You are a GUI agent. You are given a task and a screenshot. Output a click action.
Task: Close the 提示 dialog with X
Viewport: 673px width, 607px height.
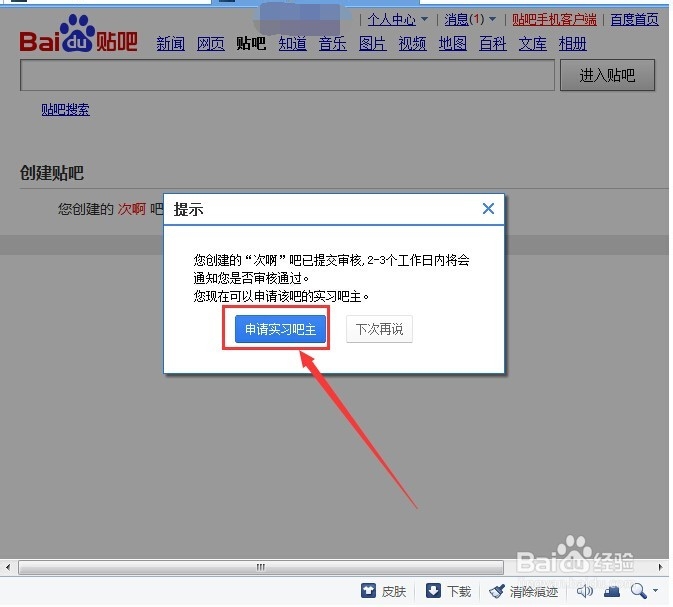[488, 209]
